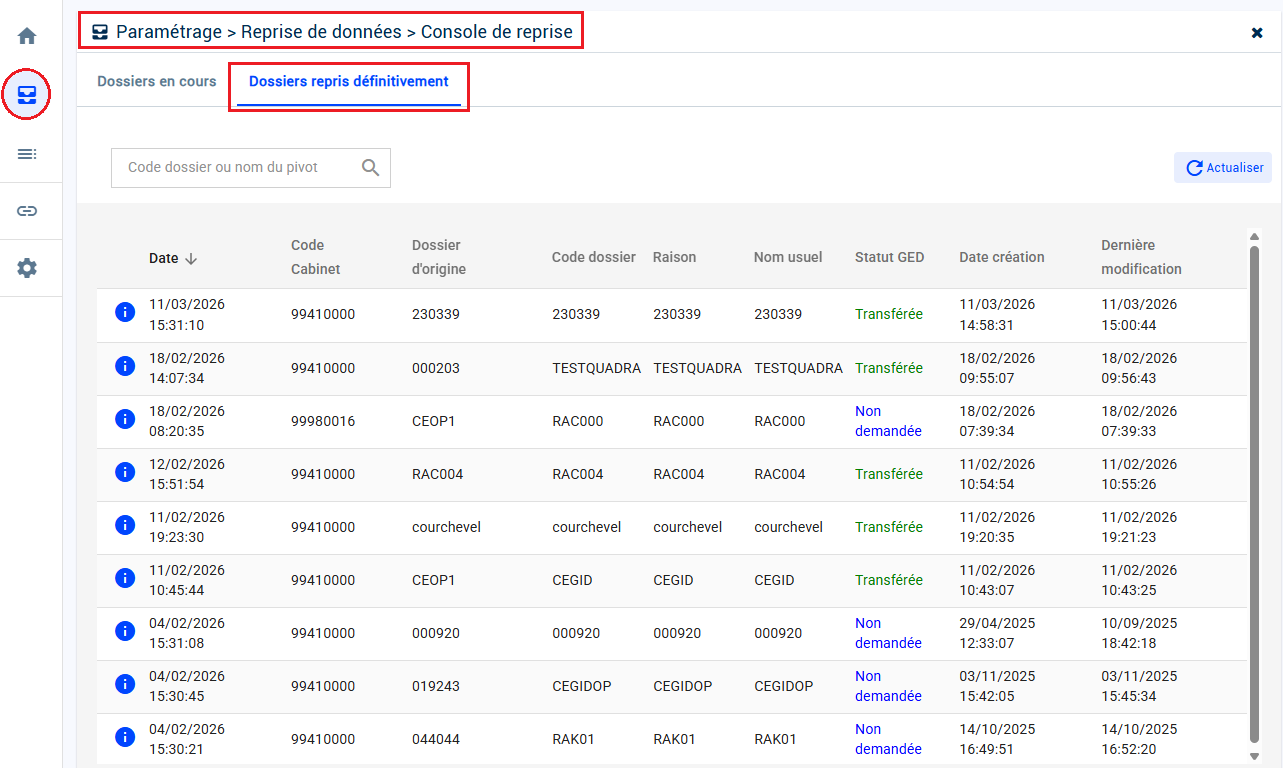Click origin dossier 019243

[436, 686]
